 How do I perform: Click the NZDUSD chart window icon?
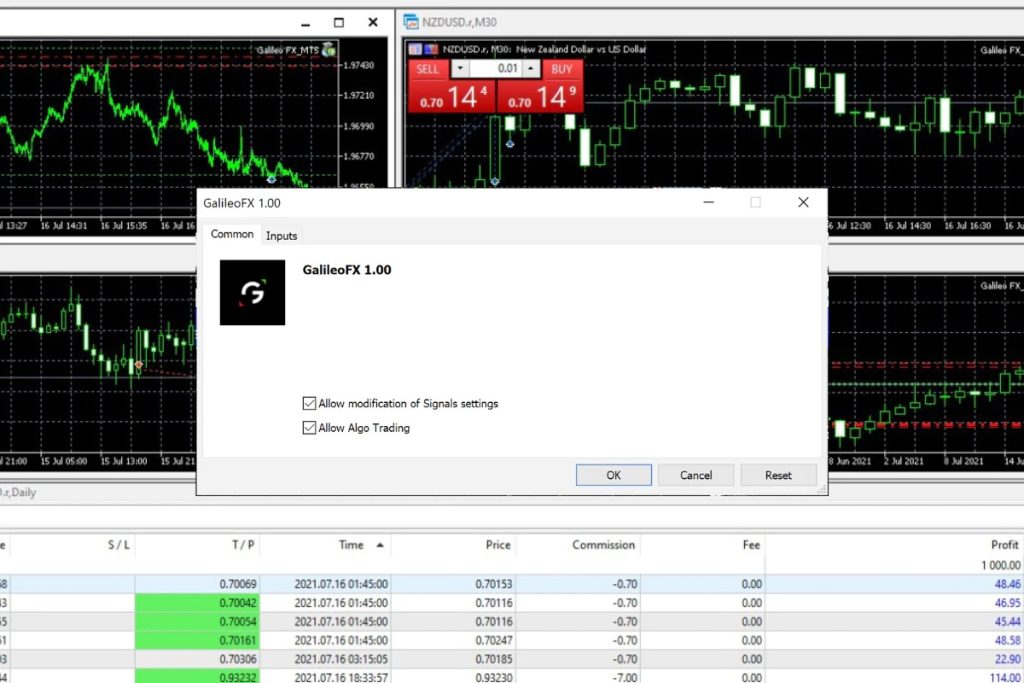coord(409,21)
